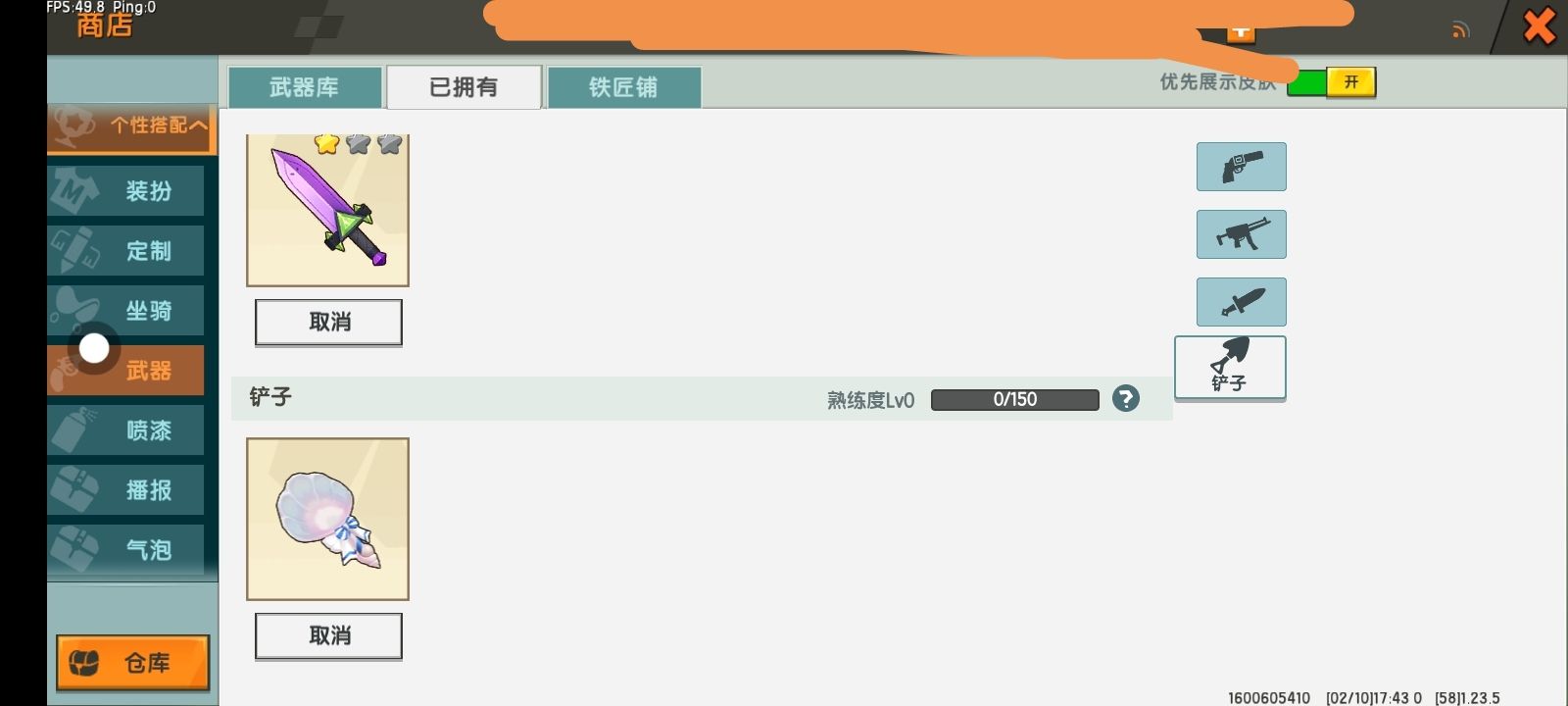Image resolution: width=1568 pixels, height=706 pixels.
Task: Tap the orange plus icon at top
Action: pos(1241,31)
